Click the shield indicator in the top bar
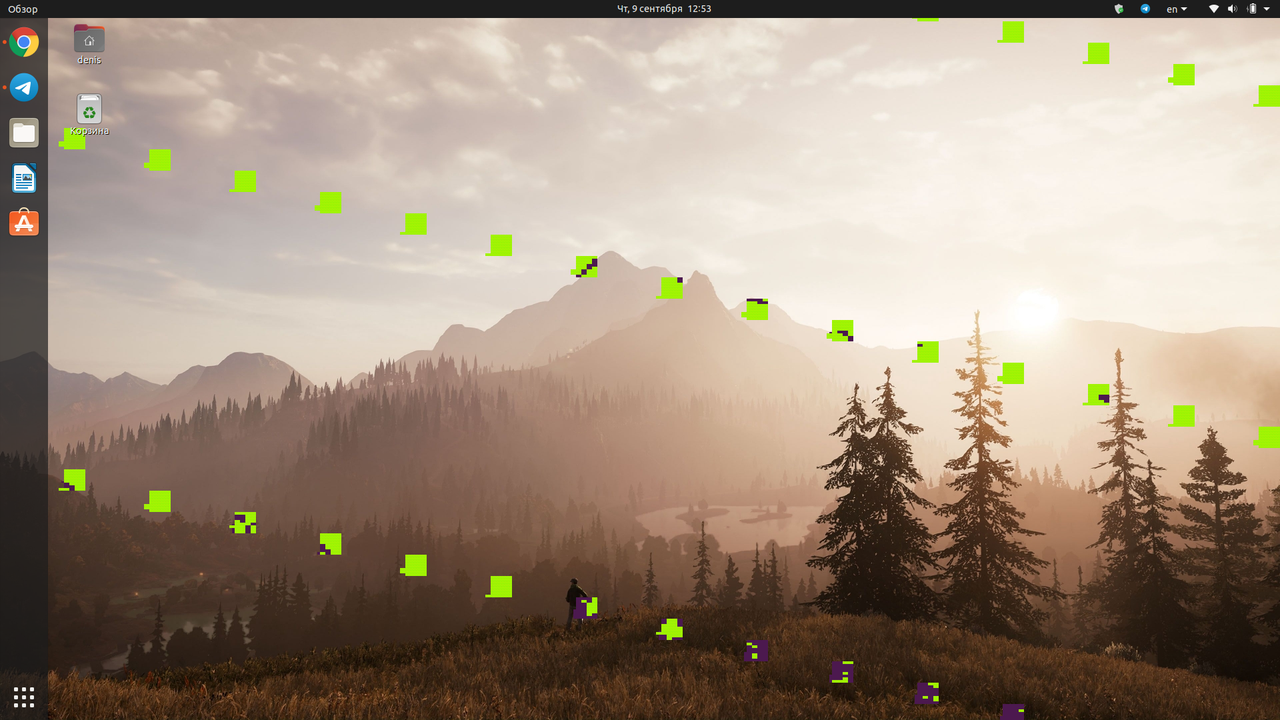Screen dimensions: 1280x720 tap(1119, 8)
